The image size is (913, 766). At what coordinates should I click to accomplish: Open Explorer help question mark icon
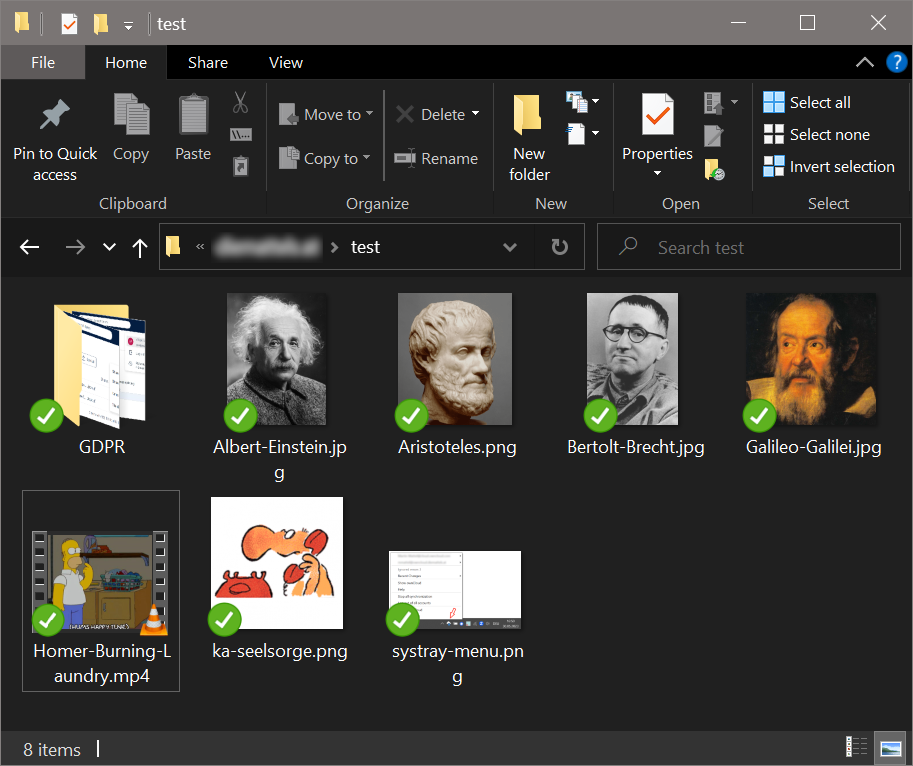click(897, 62)
